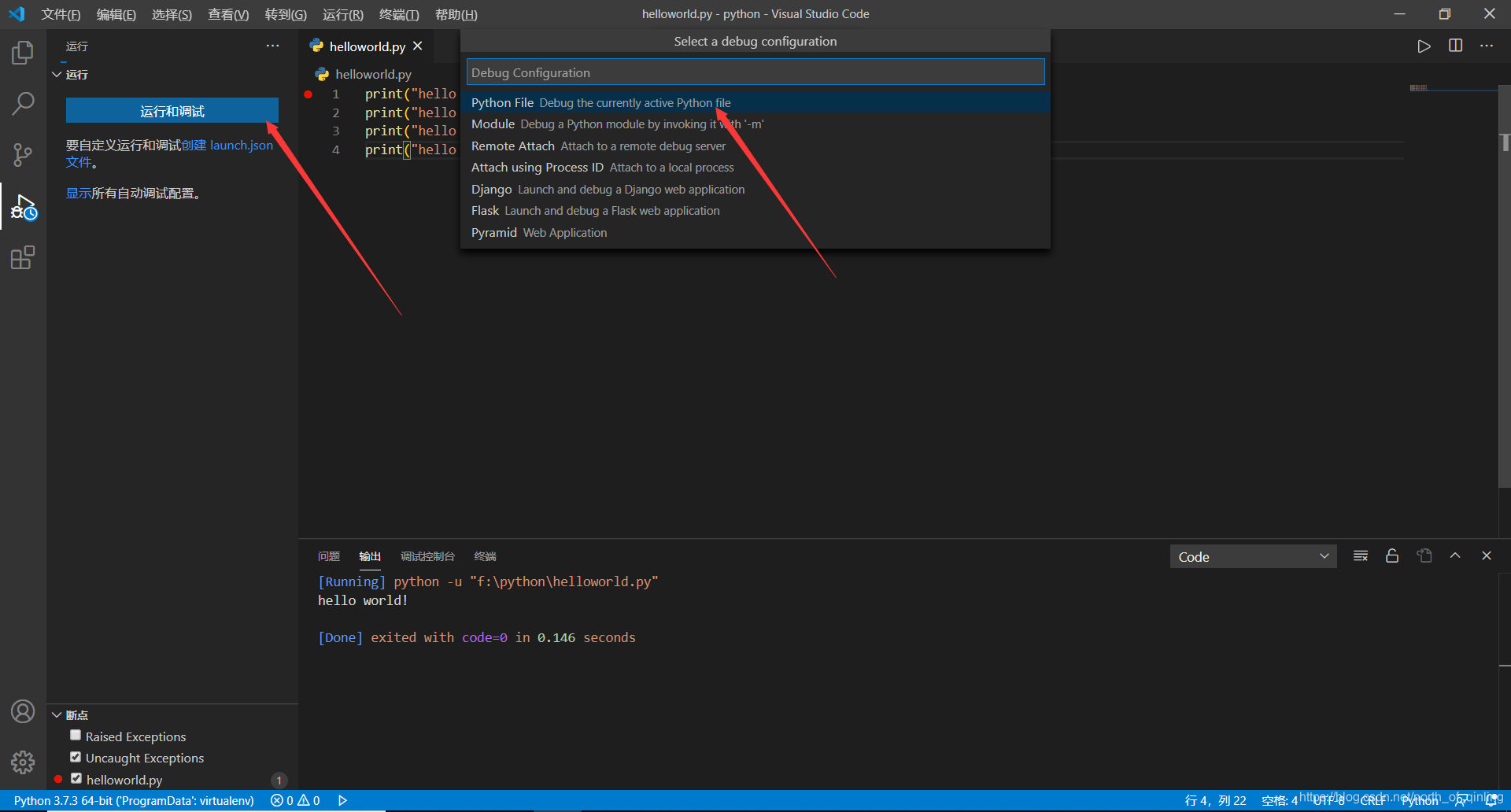
Task: Choose Attach using Process ID option
Action: [x=755, y=168]
